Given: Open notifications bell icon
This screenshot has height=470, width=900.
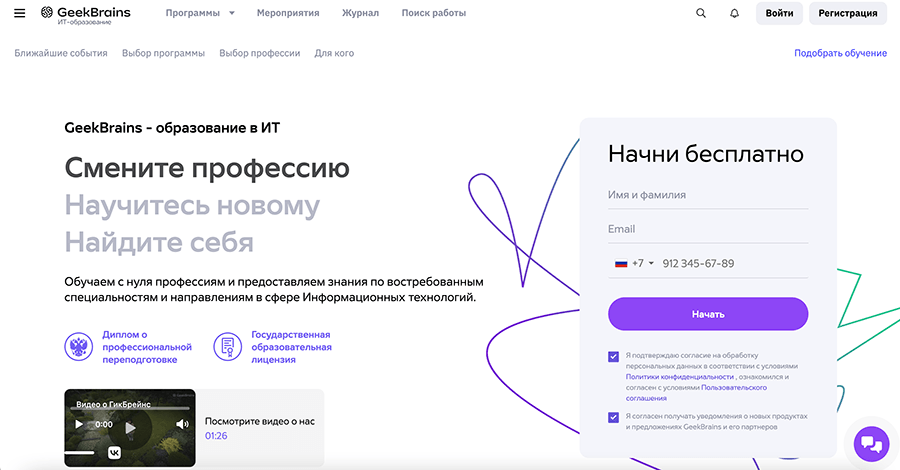Looking at the screenshot, I should 734,13.
